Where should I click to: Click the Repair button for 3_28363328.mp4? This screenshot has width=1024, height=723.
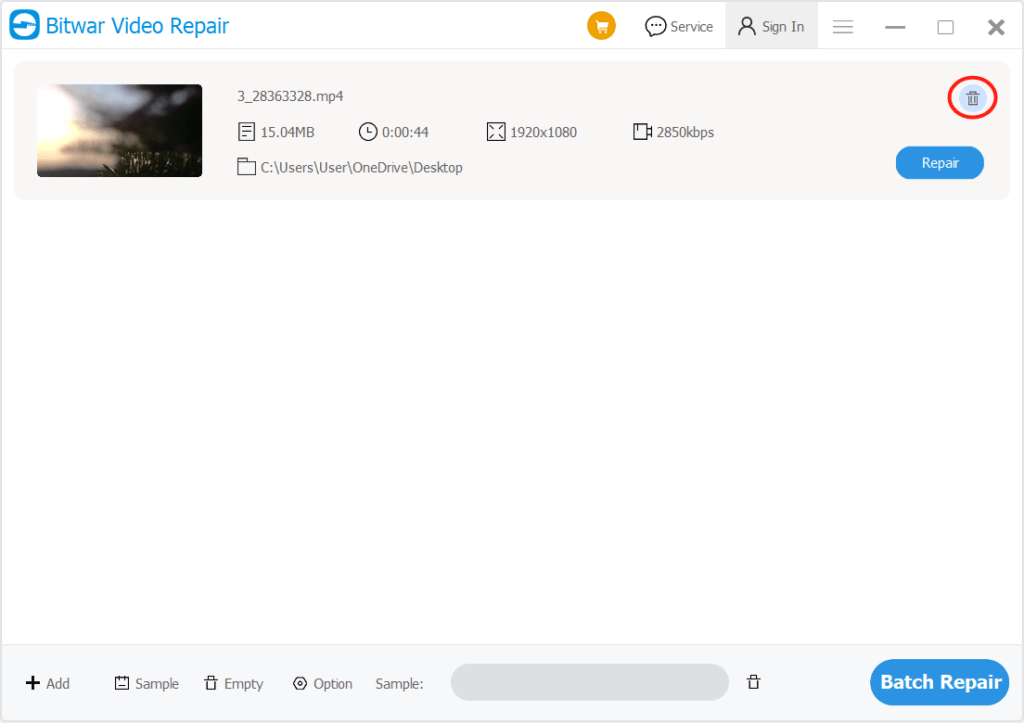[x=939, y=163]
